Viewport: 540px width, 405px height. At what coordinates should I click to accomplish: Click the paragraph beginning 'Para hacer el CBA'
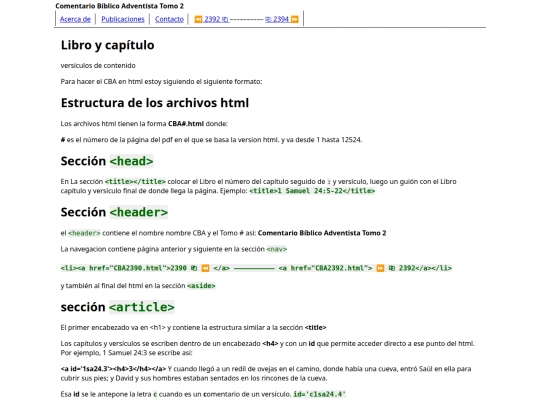pos(161,82)
